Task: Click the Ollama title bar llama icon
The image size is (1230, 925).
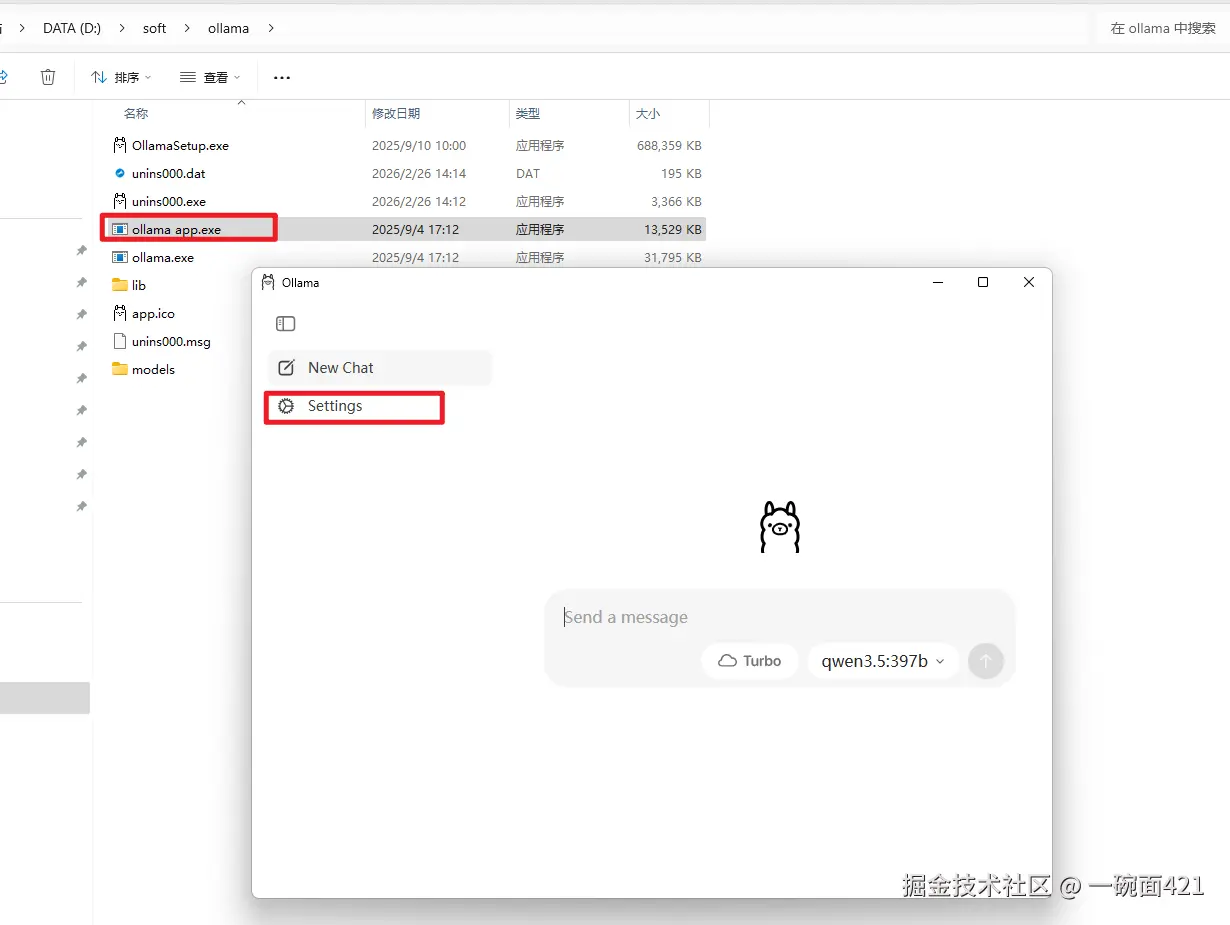Action: tap(268, 282)
